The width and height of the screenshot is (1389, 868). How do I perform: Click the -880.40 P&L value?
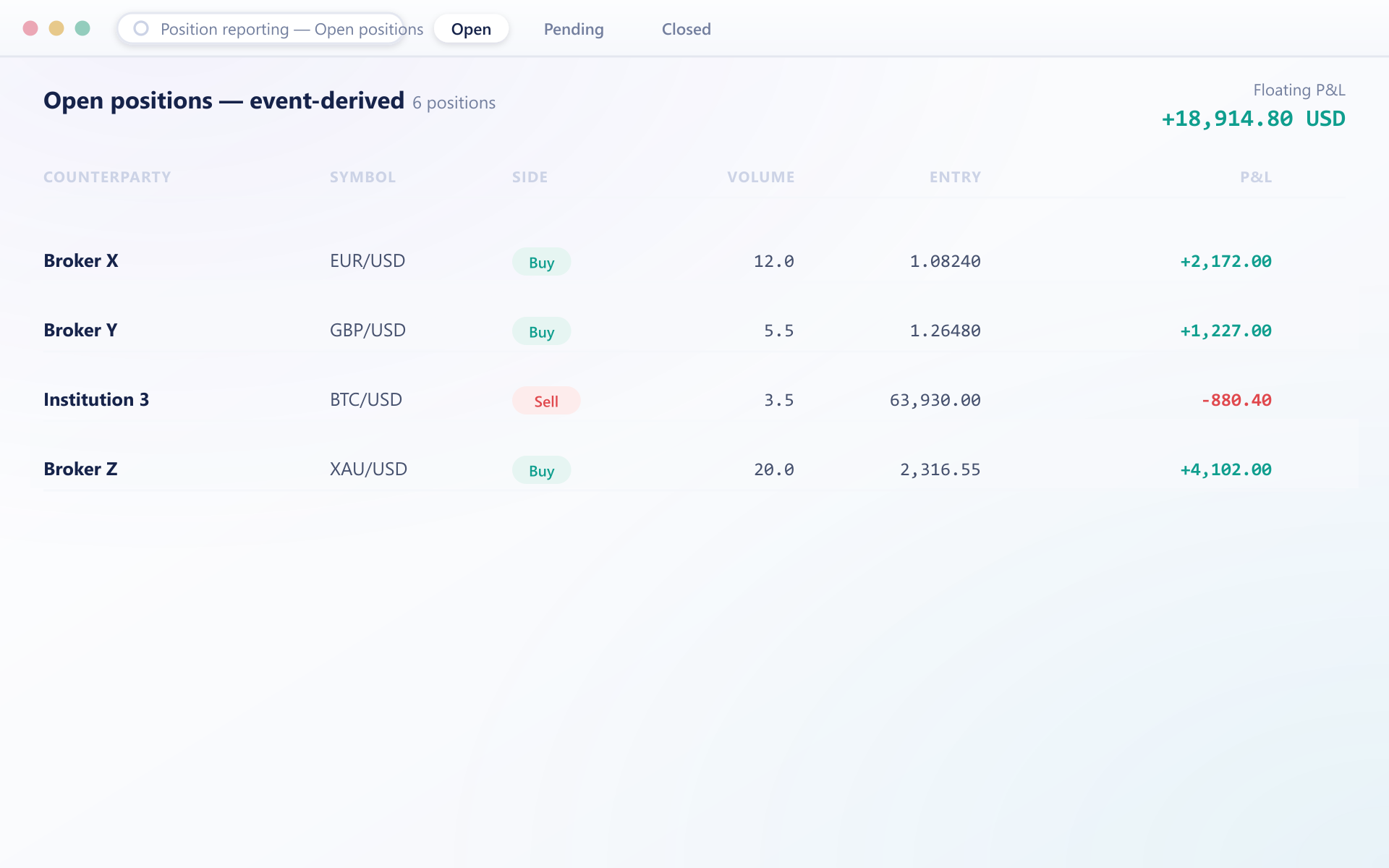[x=1236, y=400]
